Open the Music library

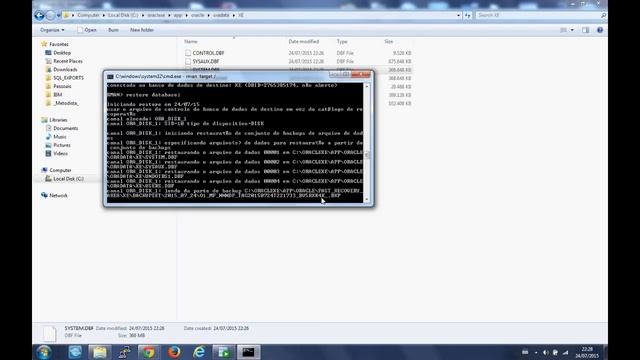click(x=60, y=137)
